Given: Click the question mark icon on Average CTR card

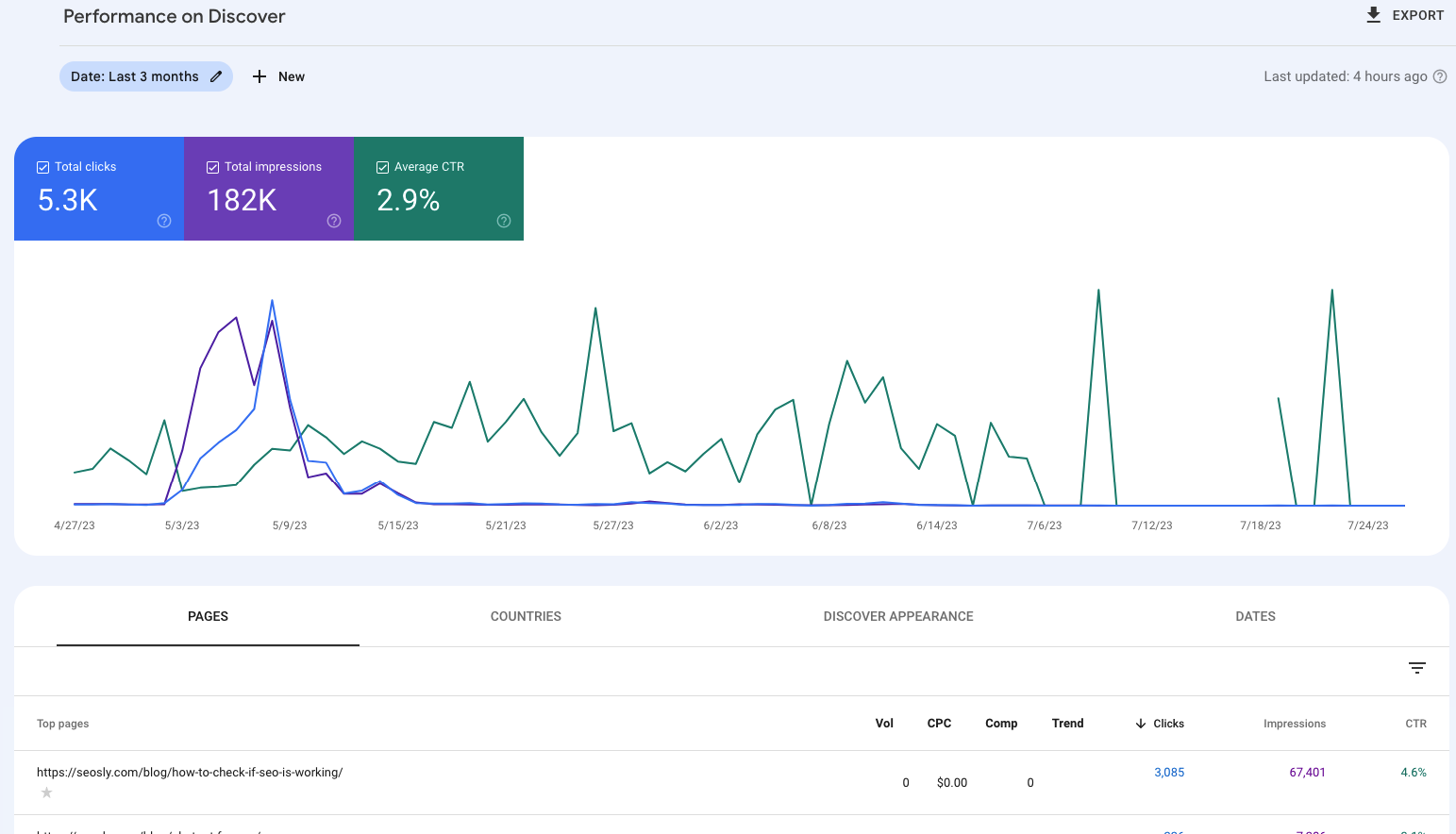Looking at the screenshot, I should coord(503,221).
